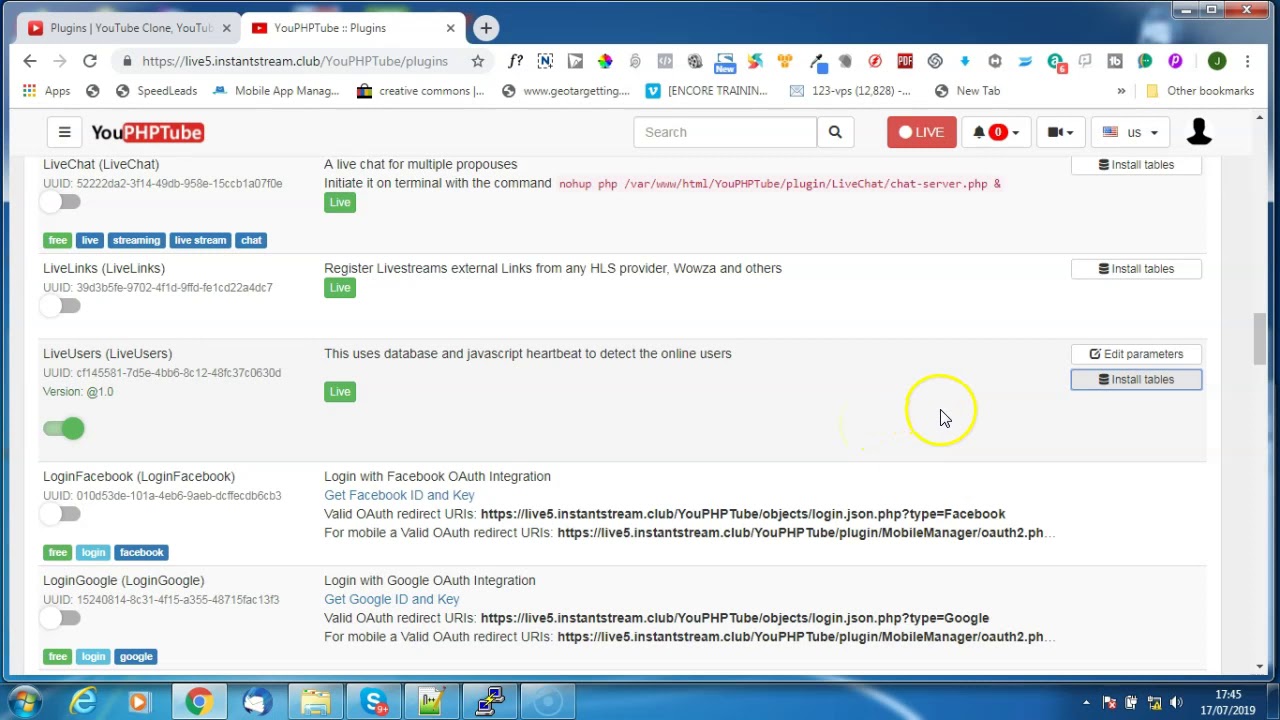
Task: Open the creative commons bookmark
Action: (420, 91)
